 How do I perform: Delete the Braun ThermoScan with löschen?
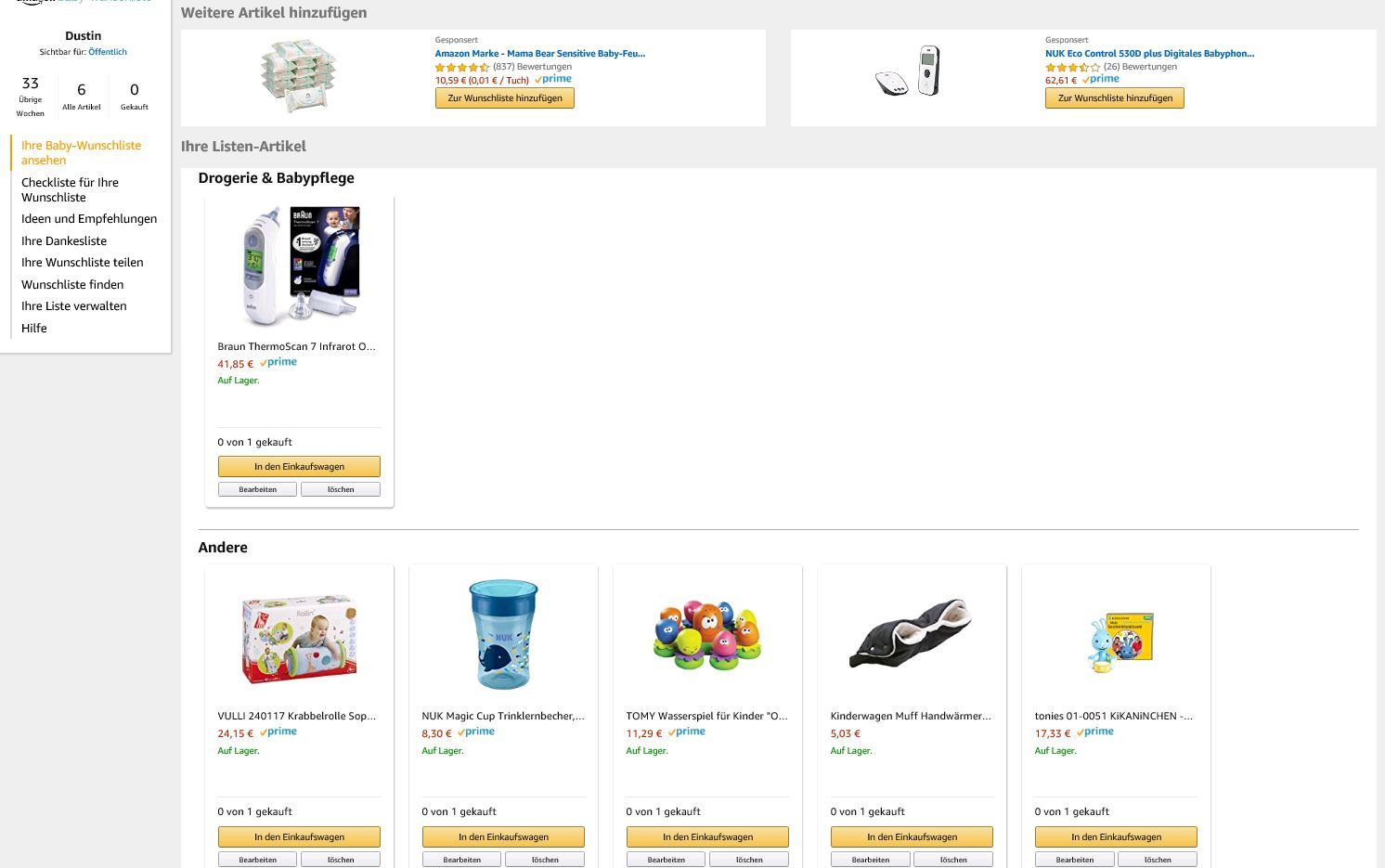(x=341, y=489)
